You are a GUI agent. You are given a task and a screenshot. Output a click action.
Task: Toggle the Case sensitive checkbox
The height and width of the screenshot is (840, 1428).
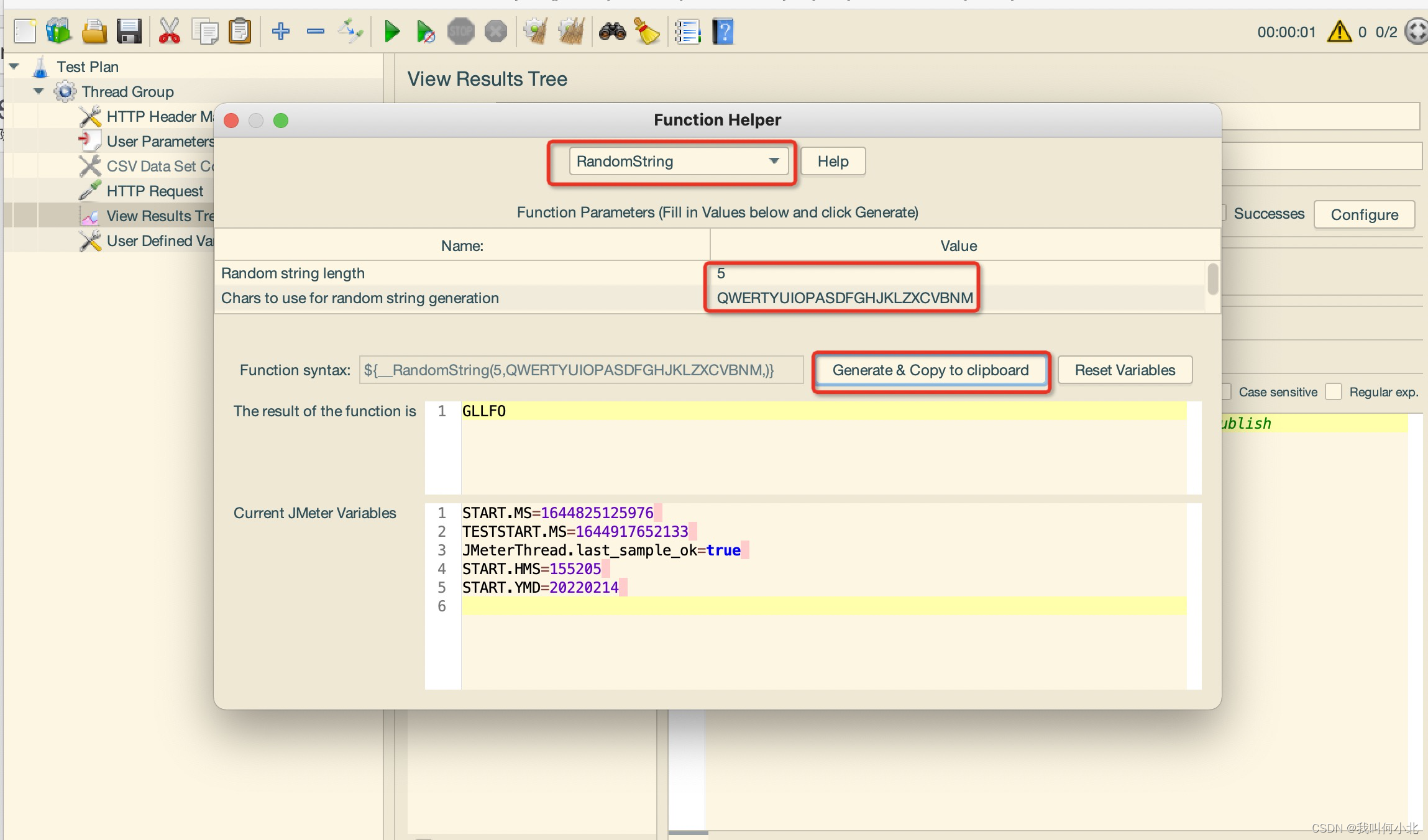tap(1226, 391)
